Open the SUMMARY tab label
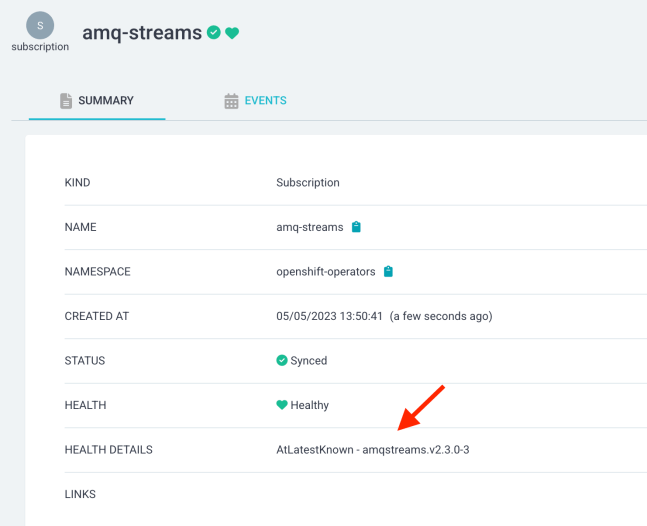Screen dimensions: 647x526 pos(106,101)
